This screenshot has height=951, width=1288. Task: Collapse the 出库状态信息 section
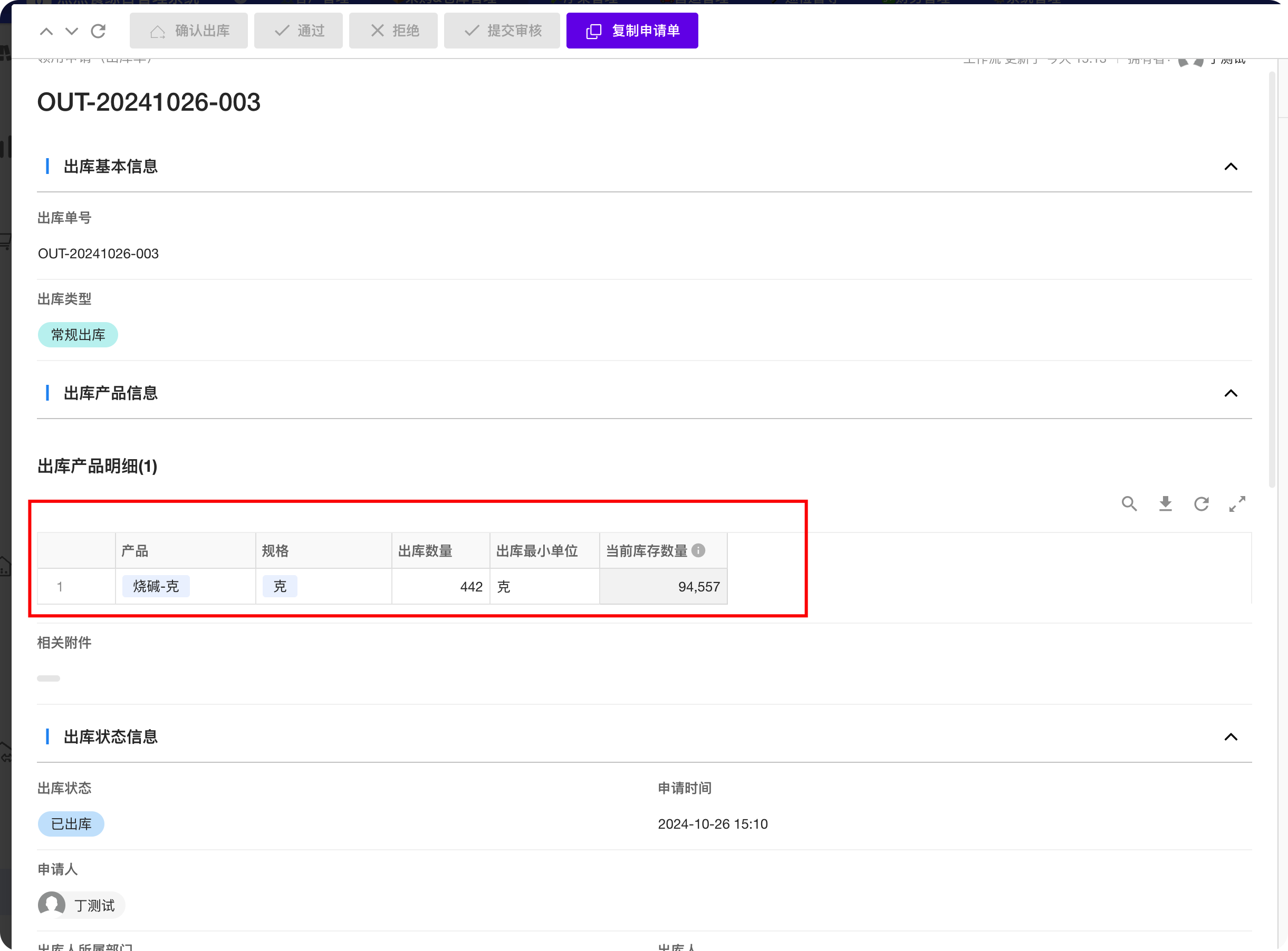(x=1231, y=737)
